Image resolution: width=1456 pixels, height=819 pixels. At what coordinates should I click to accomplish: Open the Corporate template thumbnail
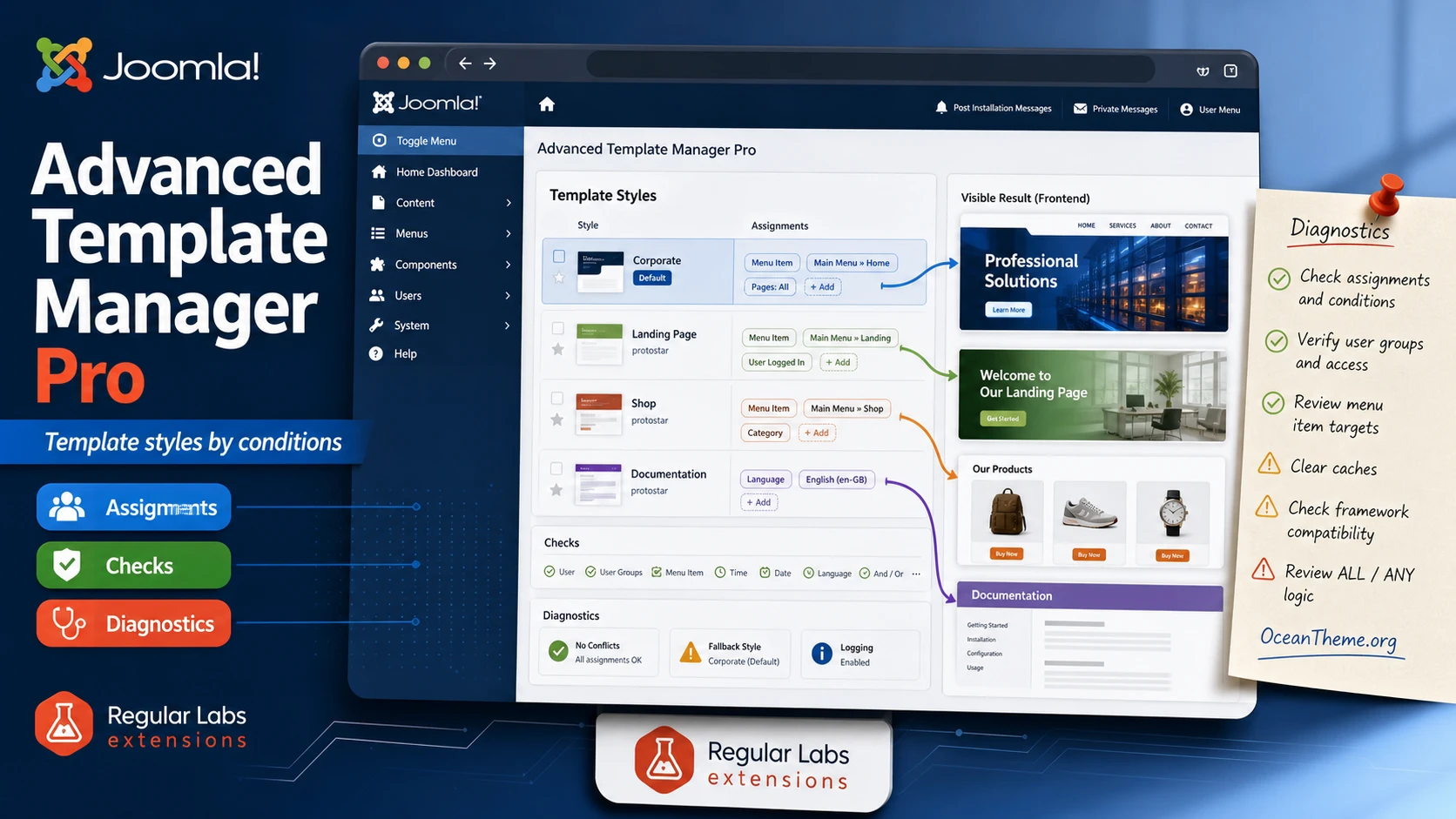(600, 272)
